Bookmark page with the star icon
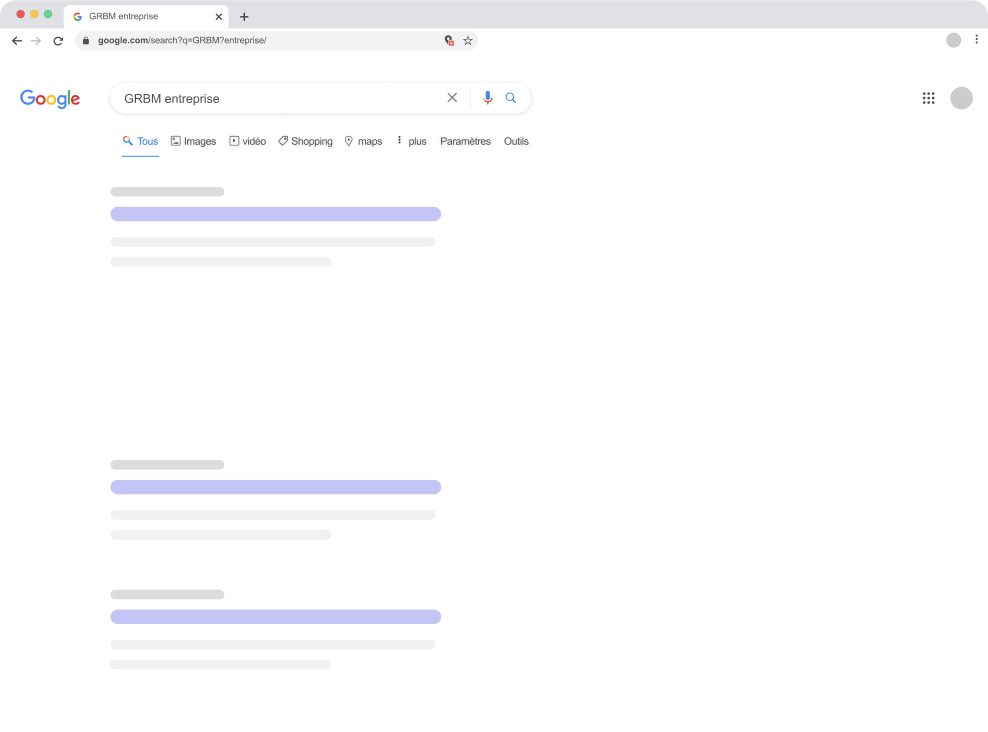988x732 pixels. (x=468, y=41)
